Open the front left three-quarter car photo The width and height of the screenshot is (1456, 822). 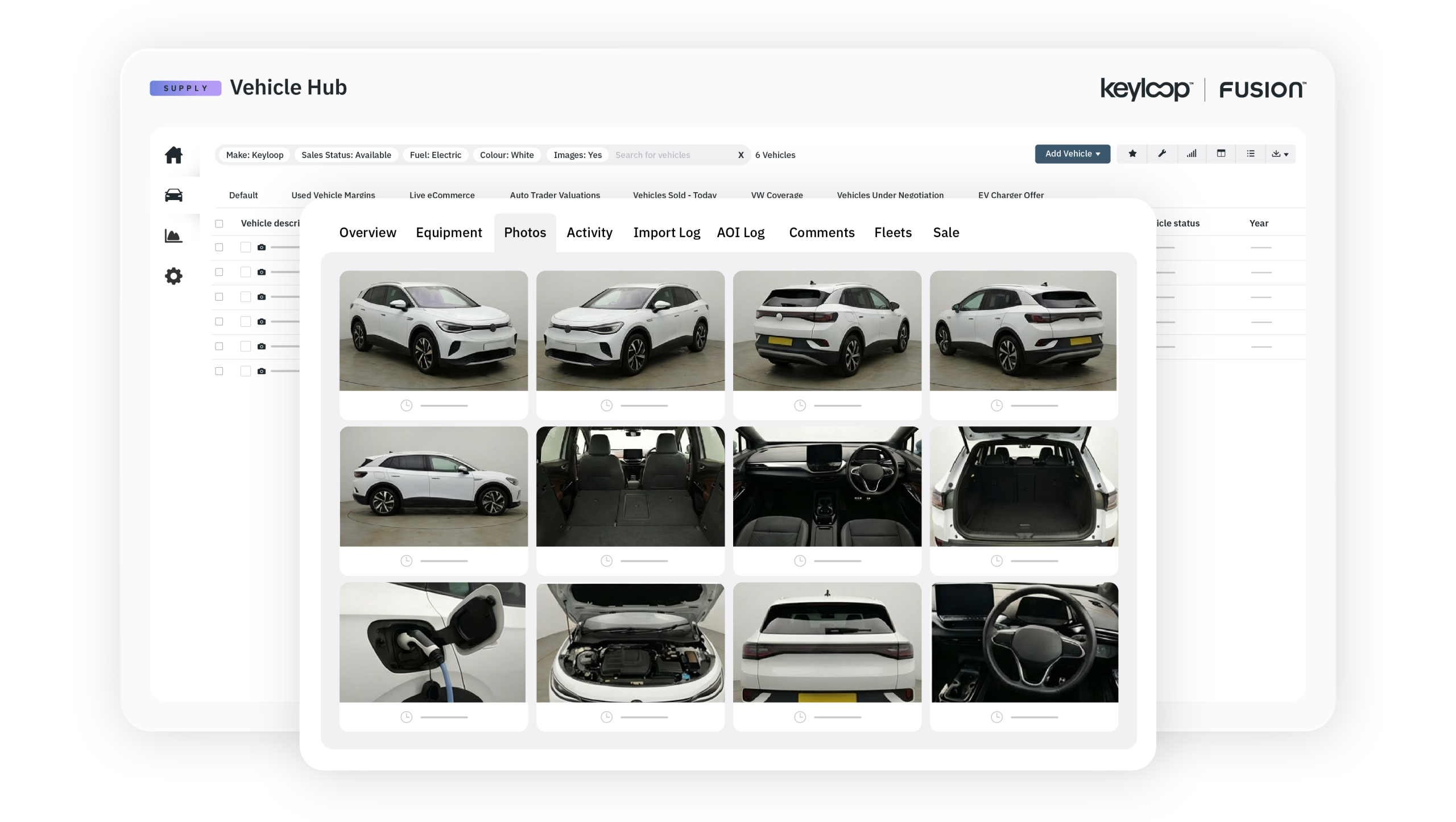tap(630, 331)
